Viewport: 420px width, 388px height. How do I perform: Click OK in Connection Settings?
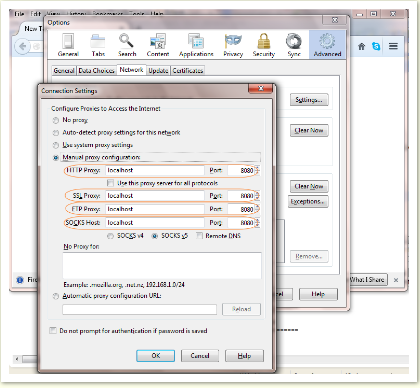[155, 356]
